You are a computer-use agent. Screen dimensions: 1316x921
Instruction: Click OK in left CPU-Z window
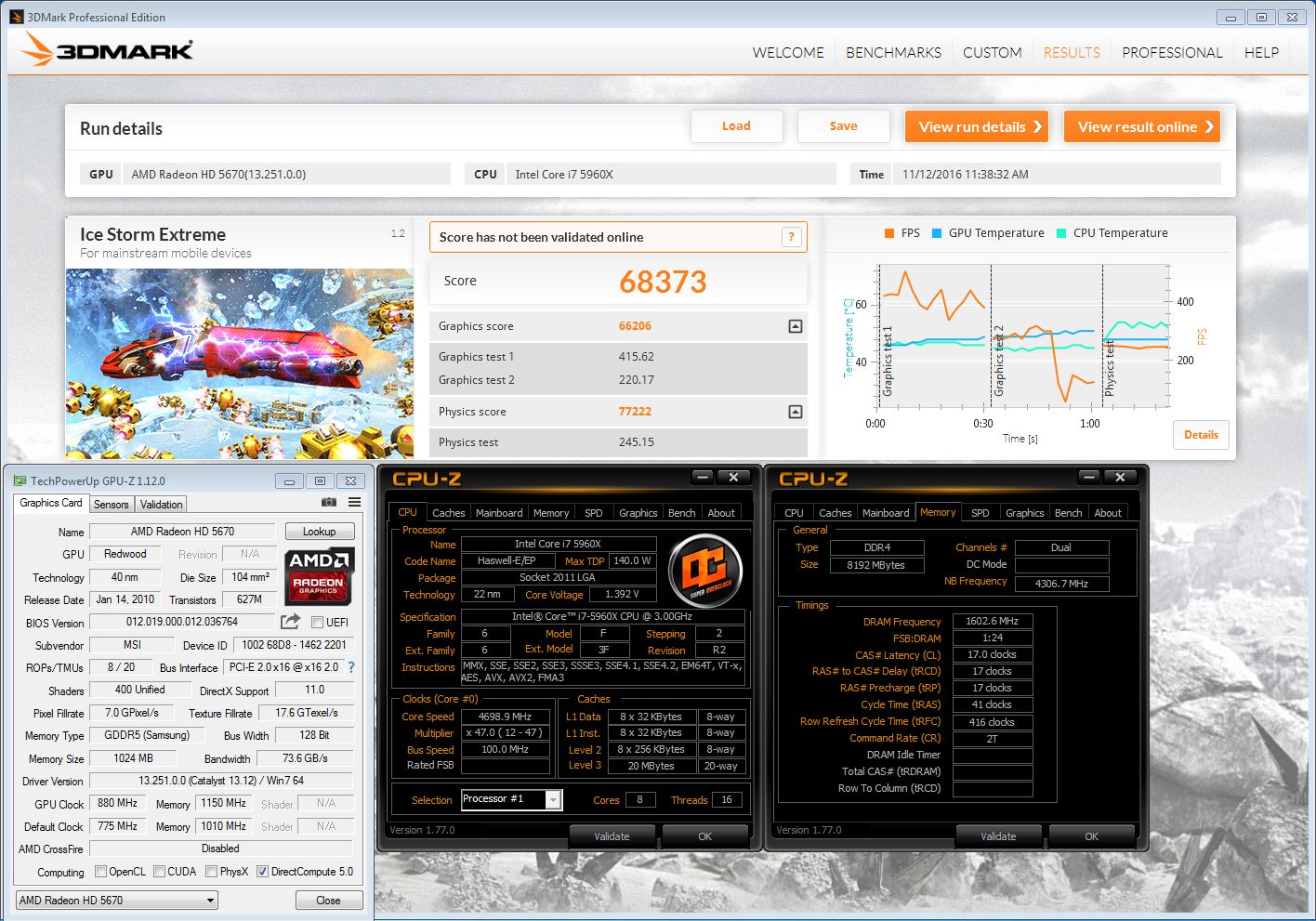pos(705,836)
